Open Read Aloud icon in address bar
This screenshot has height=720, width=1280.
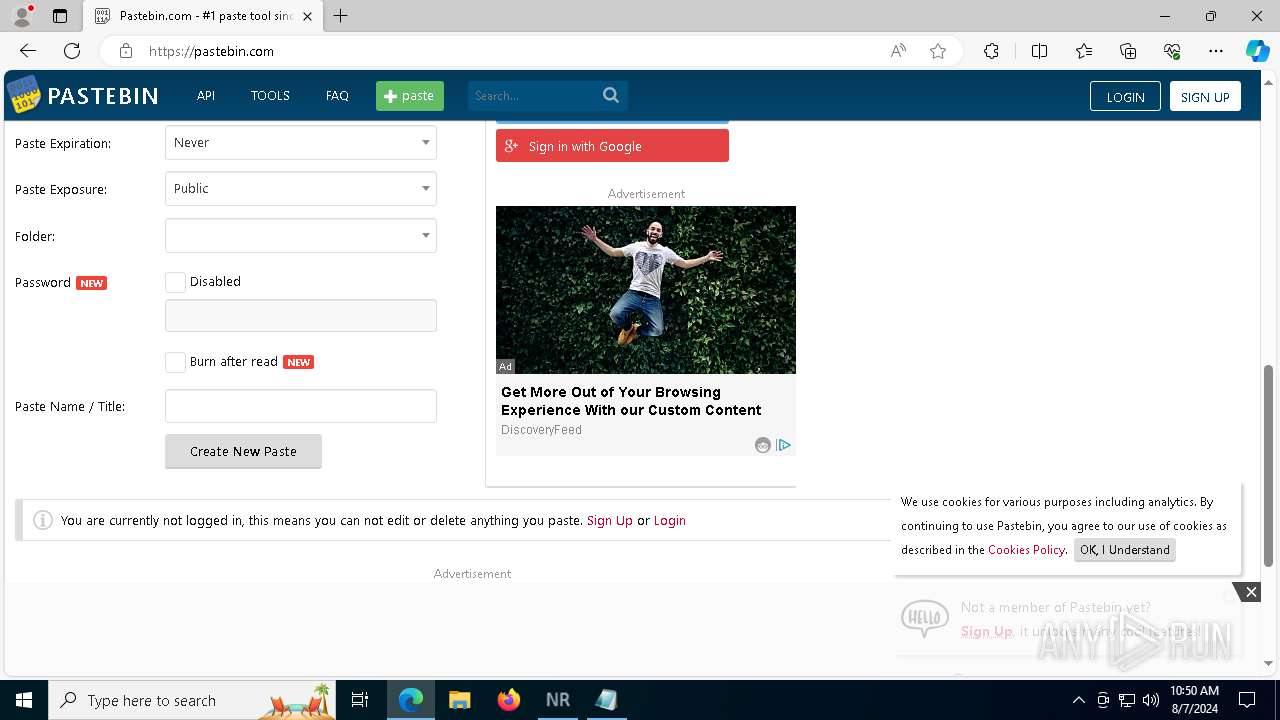pos(898,51)
